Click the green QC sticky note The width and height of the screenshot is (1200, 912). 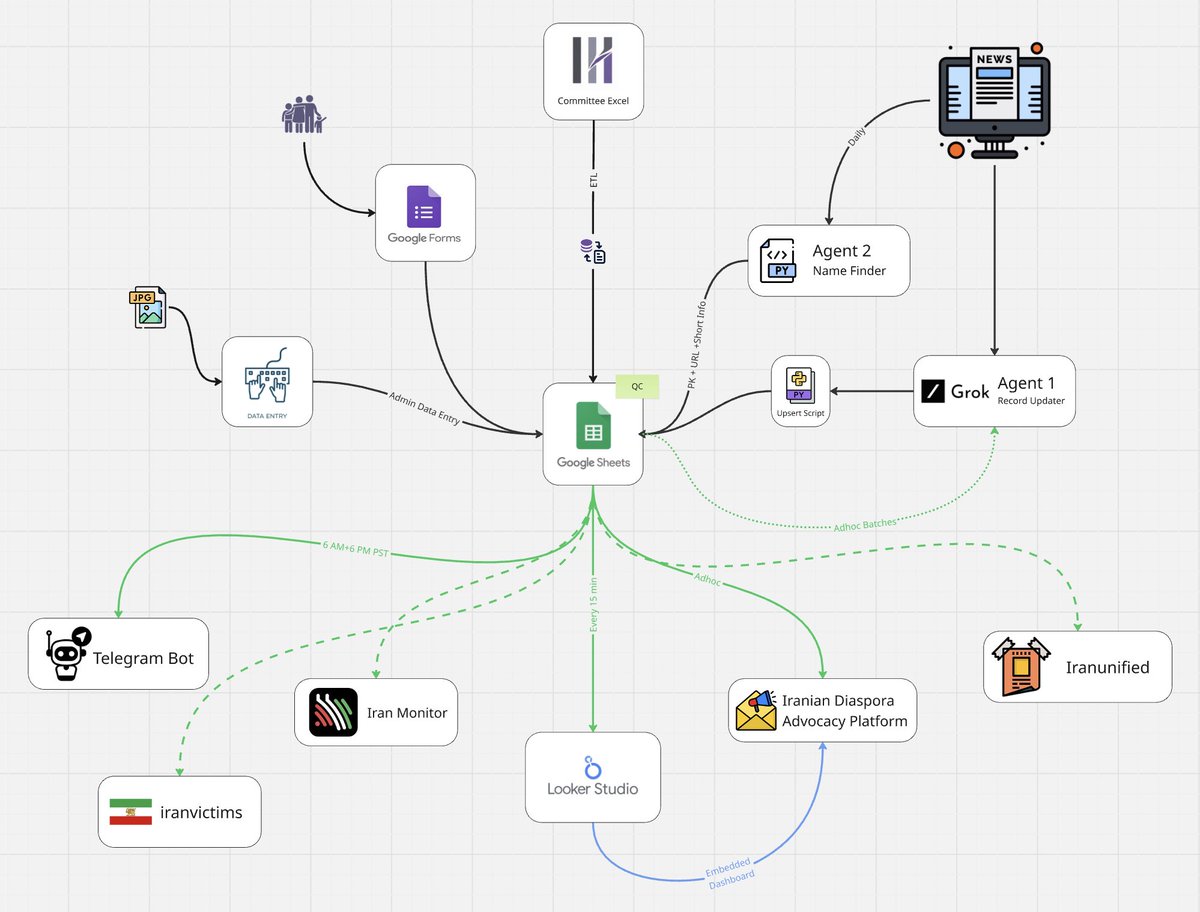pyautogui.click(x=637, y=385)
